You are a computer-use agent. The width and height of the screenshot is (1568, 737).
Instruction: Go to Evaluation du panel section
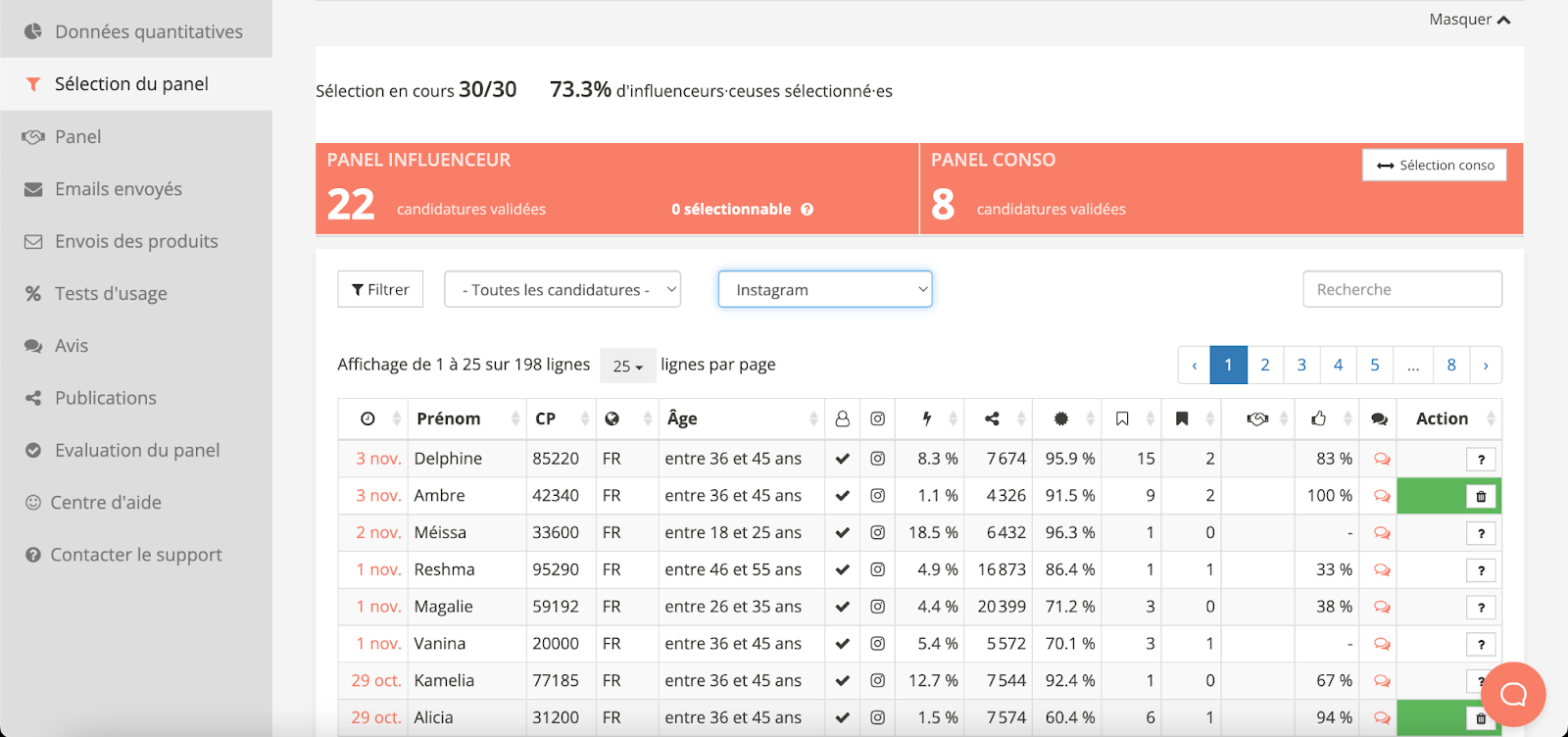137,450
